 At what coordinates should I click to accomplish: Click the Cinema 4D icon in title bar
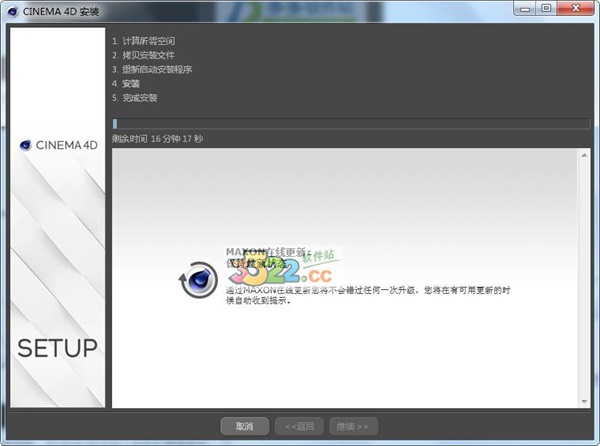13,11
